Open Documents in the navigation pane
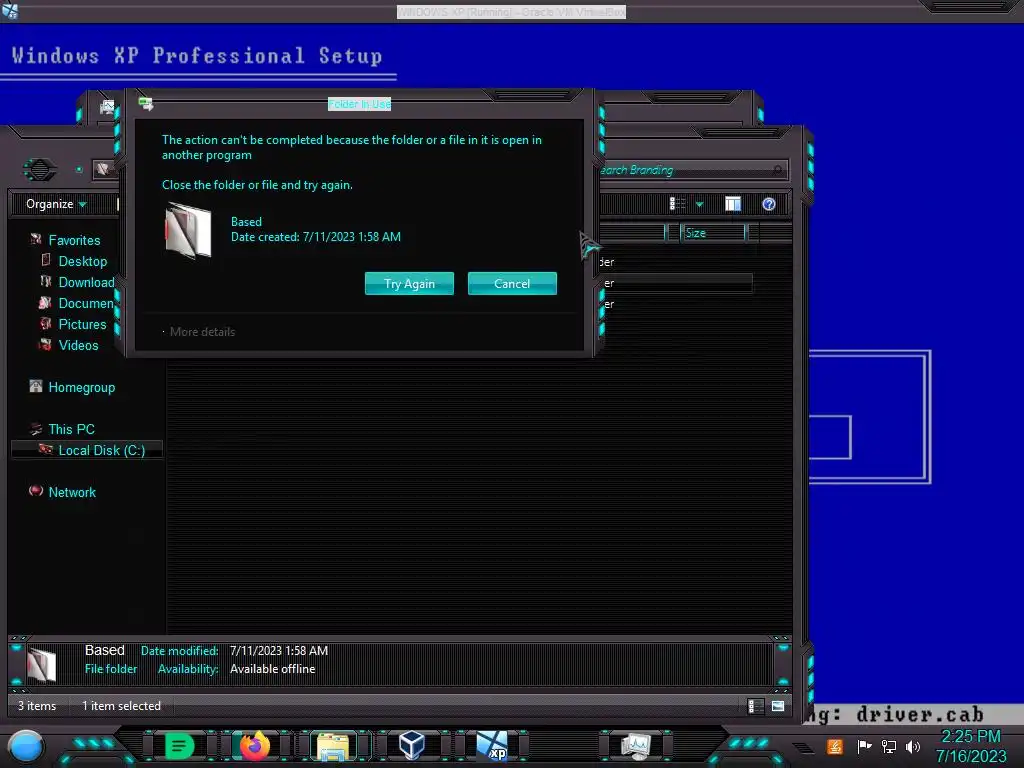Screen dimensions: 1024x768 86,303
